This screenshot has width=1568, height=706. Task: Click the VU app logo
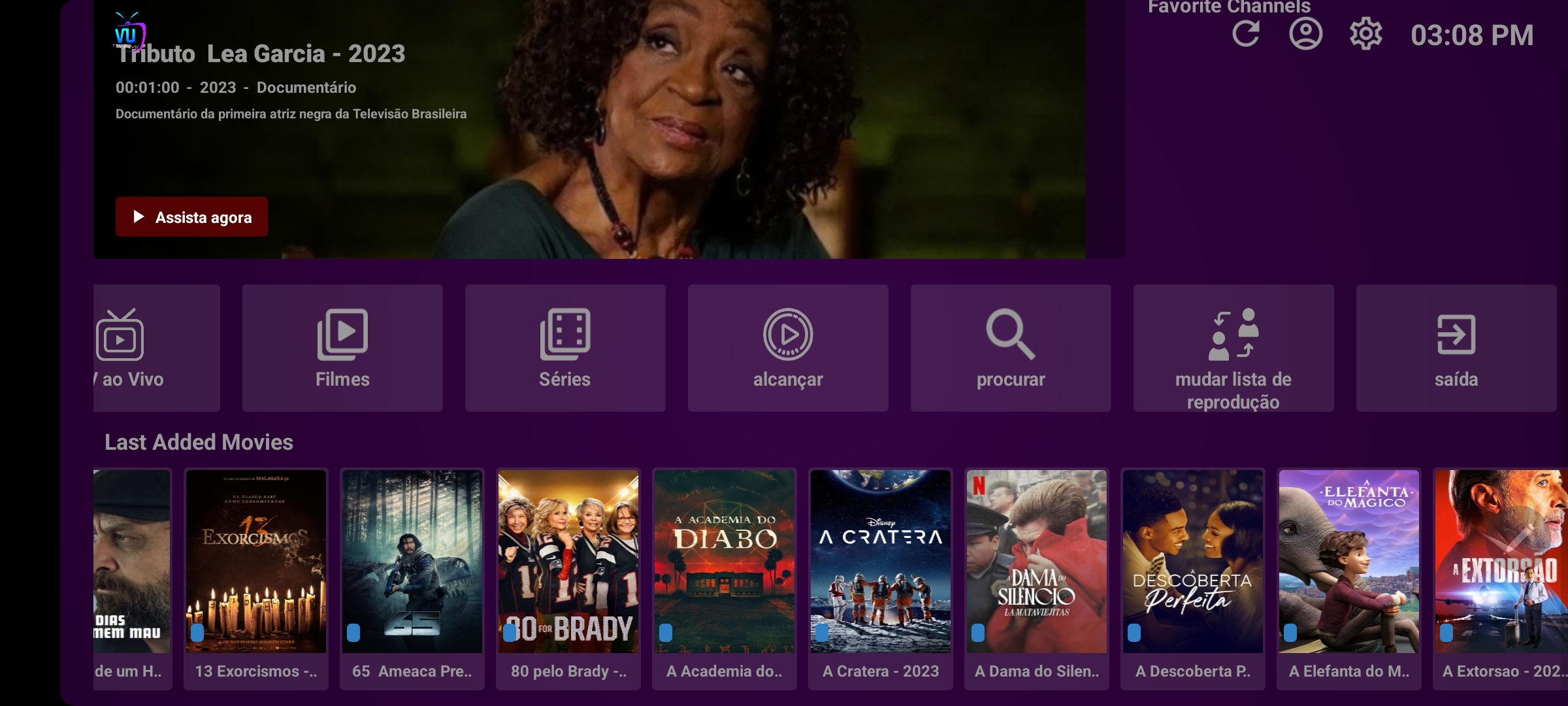pos(129,31)
